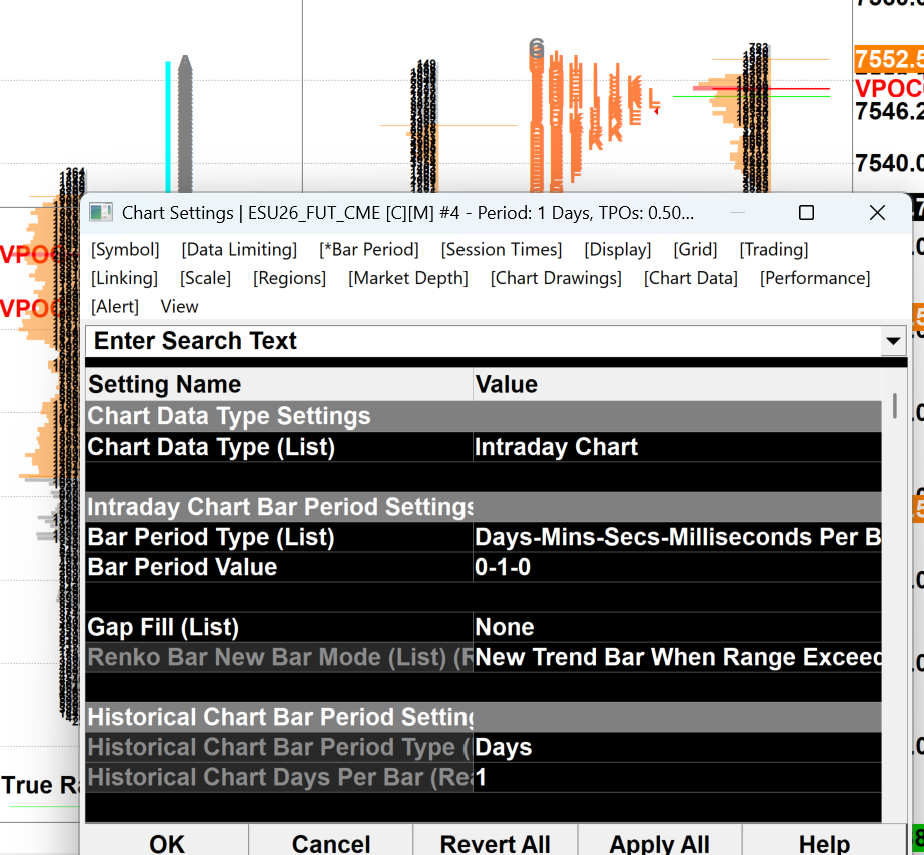Maximize the Chart Settings dialog

[x=806, y=213]
